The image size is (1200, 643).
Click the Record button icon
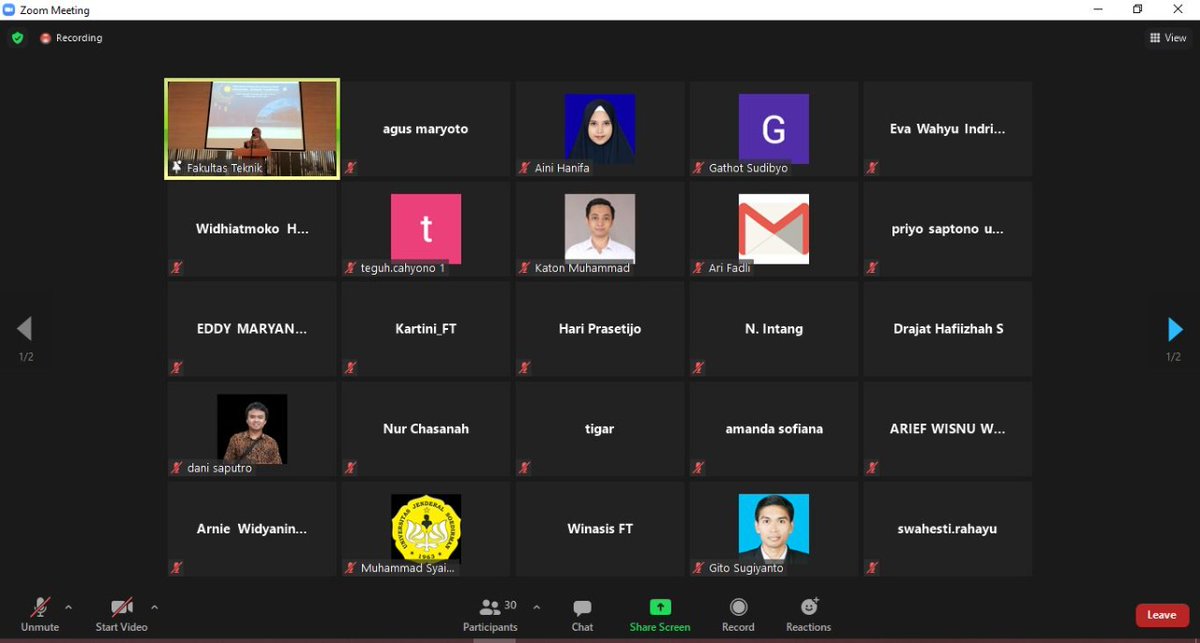[738, 607]
